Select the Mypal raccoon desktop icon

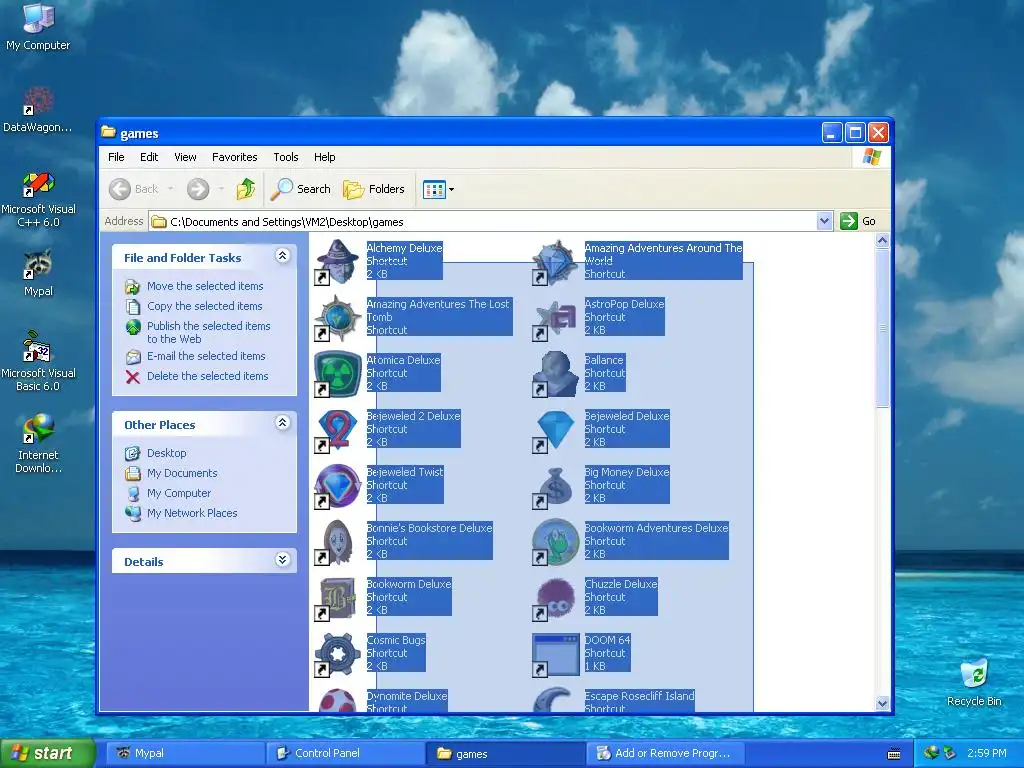coord(38,273)
